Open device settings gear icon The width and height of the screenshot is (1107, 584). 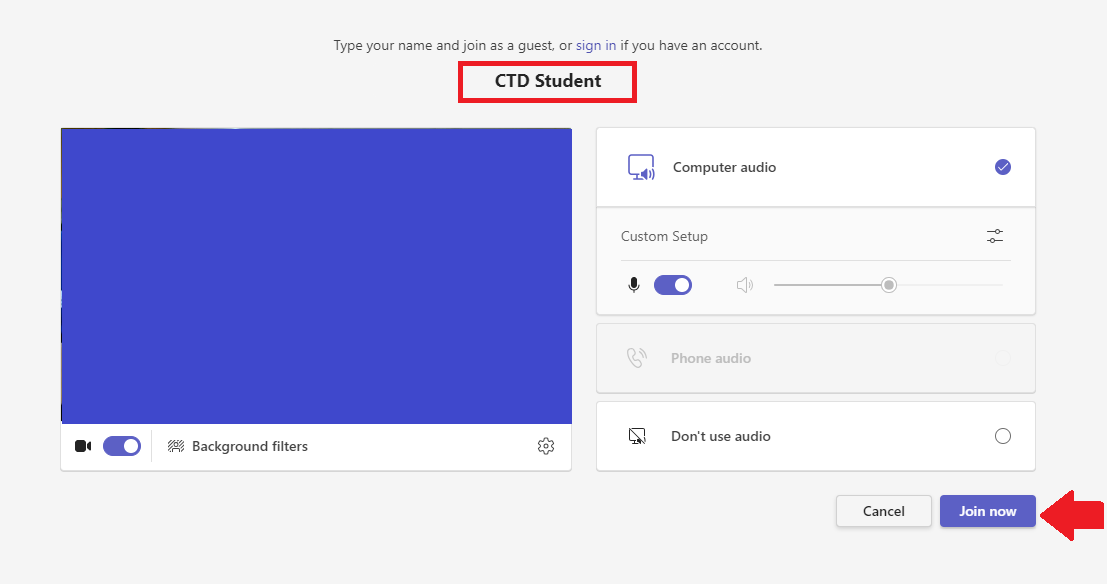(546, 446)
